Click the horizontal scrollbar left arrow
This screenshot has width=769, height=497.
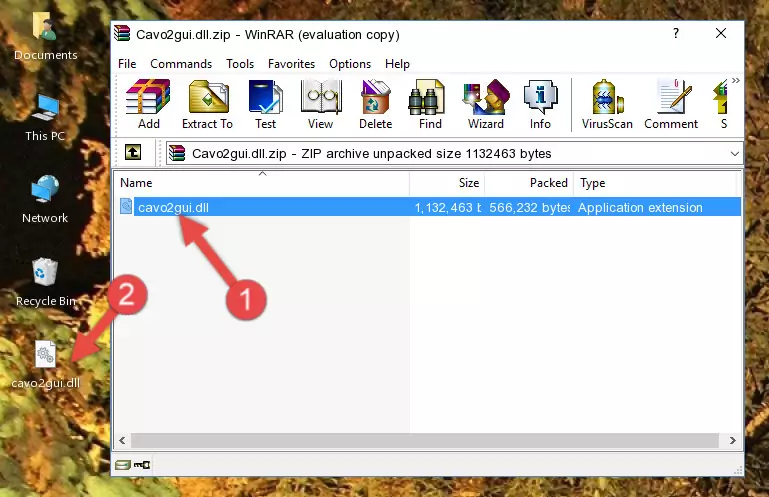pyautogui.click(x=123, y=441)
